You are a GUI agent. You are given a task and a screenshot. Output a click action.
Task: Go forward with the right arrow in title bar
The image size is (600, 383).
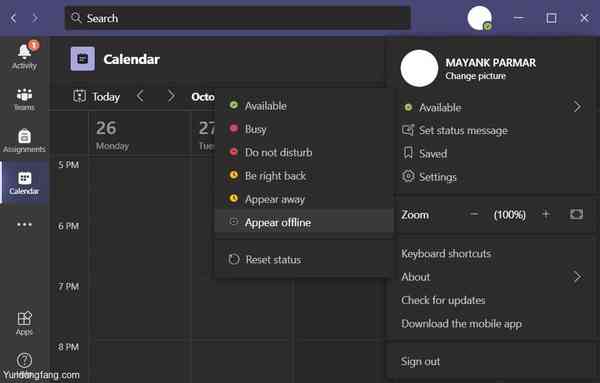tap(35, 18)
